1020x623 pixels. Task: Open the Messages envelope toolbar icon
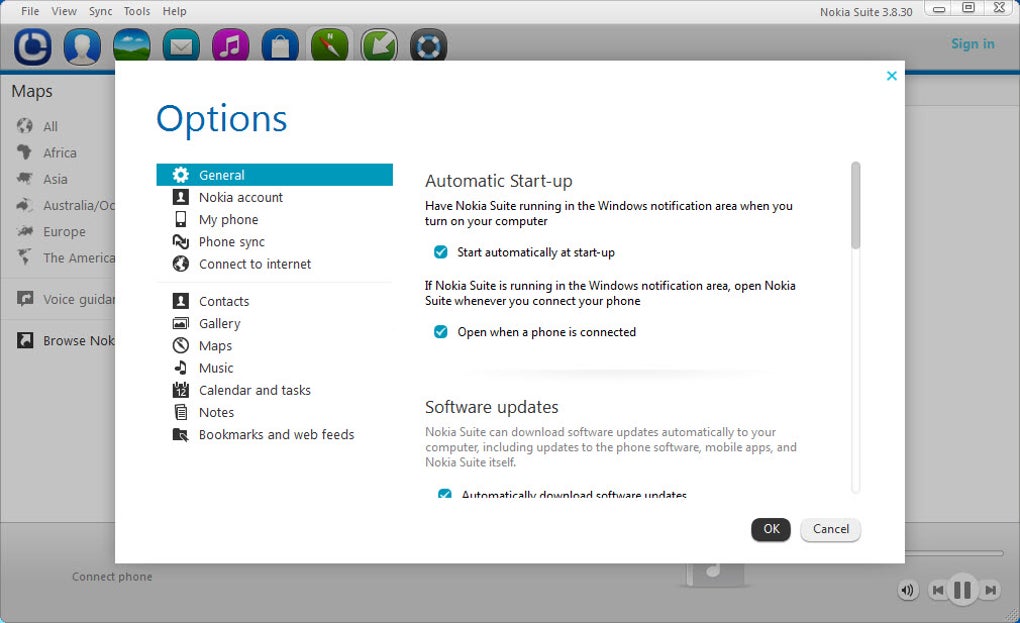point(181,46)
